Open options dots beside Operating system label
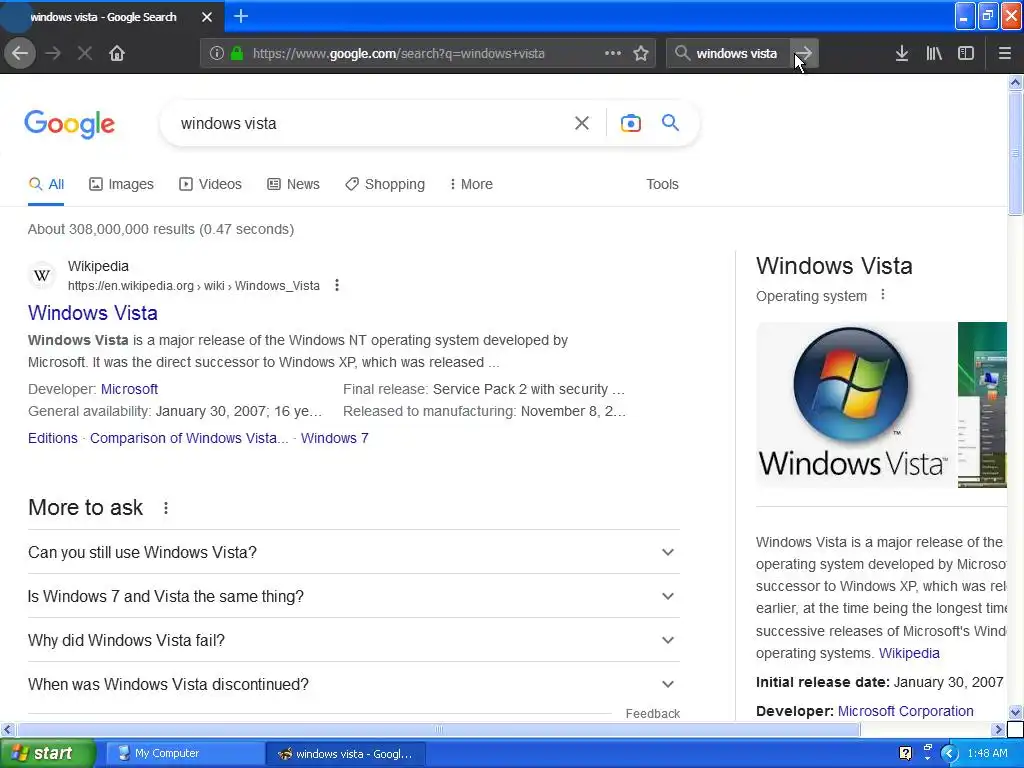 [x=883, y=295]
